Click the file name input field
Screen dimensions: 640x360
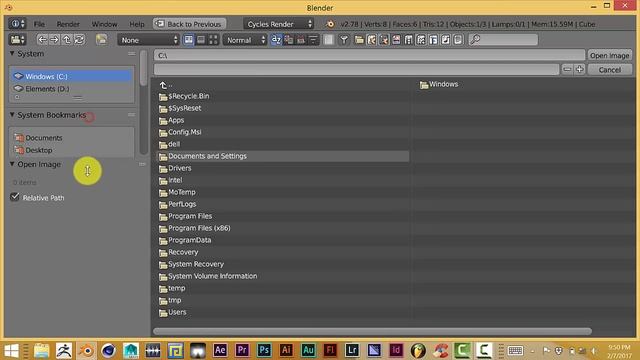tap(356, 69)
